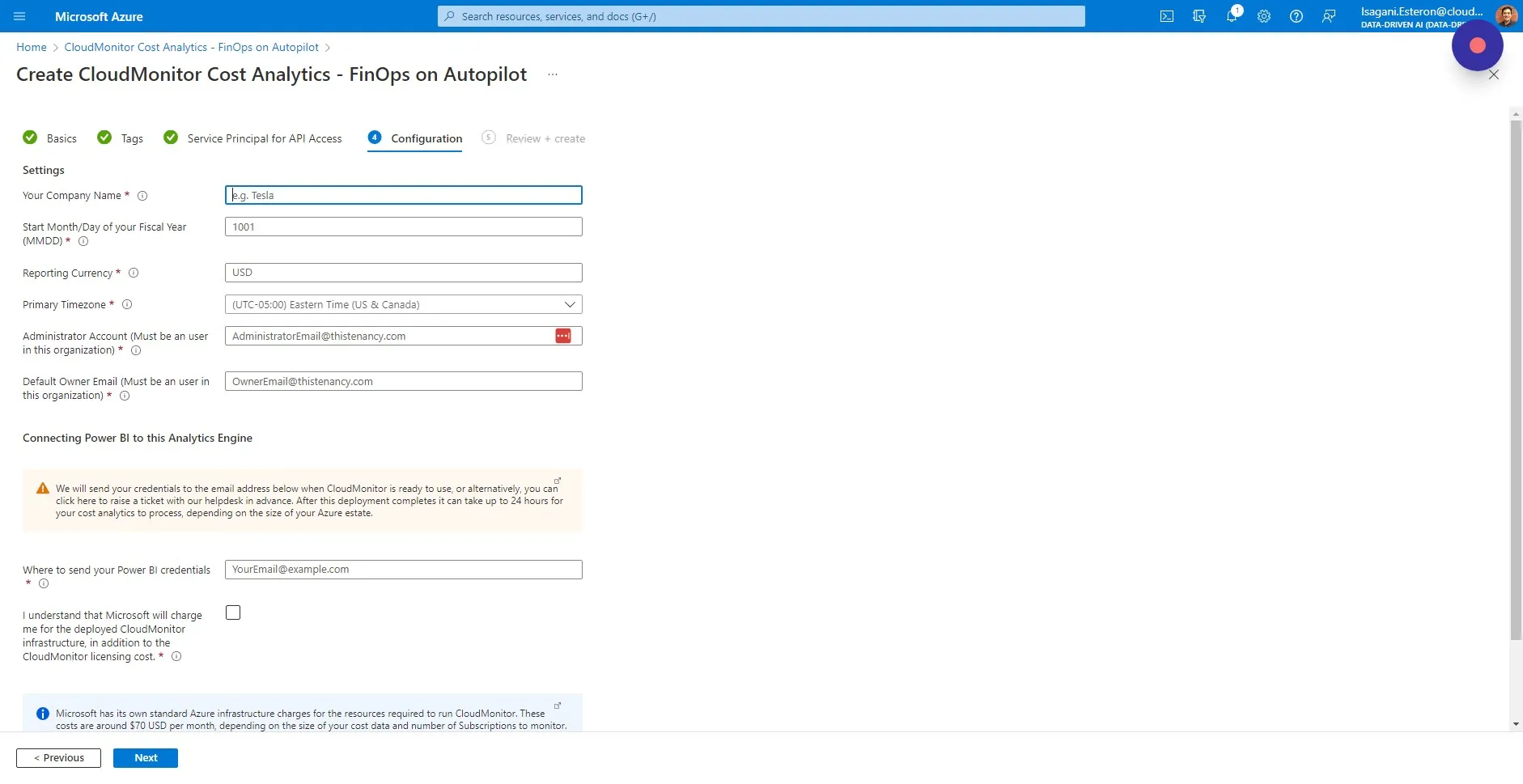Open the Azure portal hamburger menu
Screen dimensions: 1523x784
click(x=20, y=16)
